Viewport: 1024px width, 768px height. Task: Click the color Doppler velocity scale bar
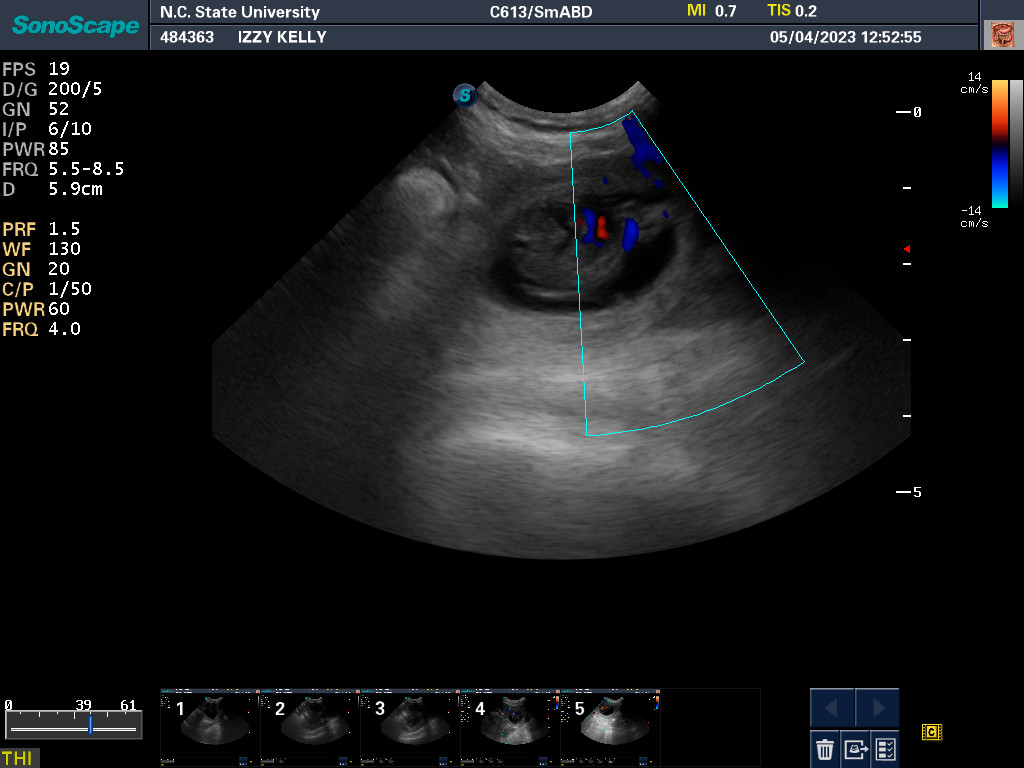point(999,143)
